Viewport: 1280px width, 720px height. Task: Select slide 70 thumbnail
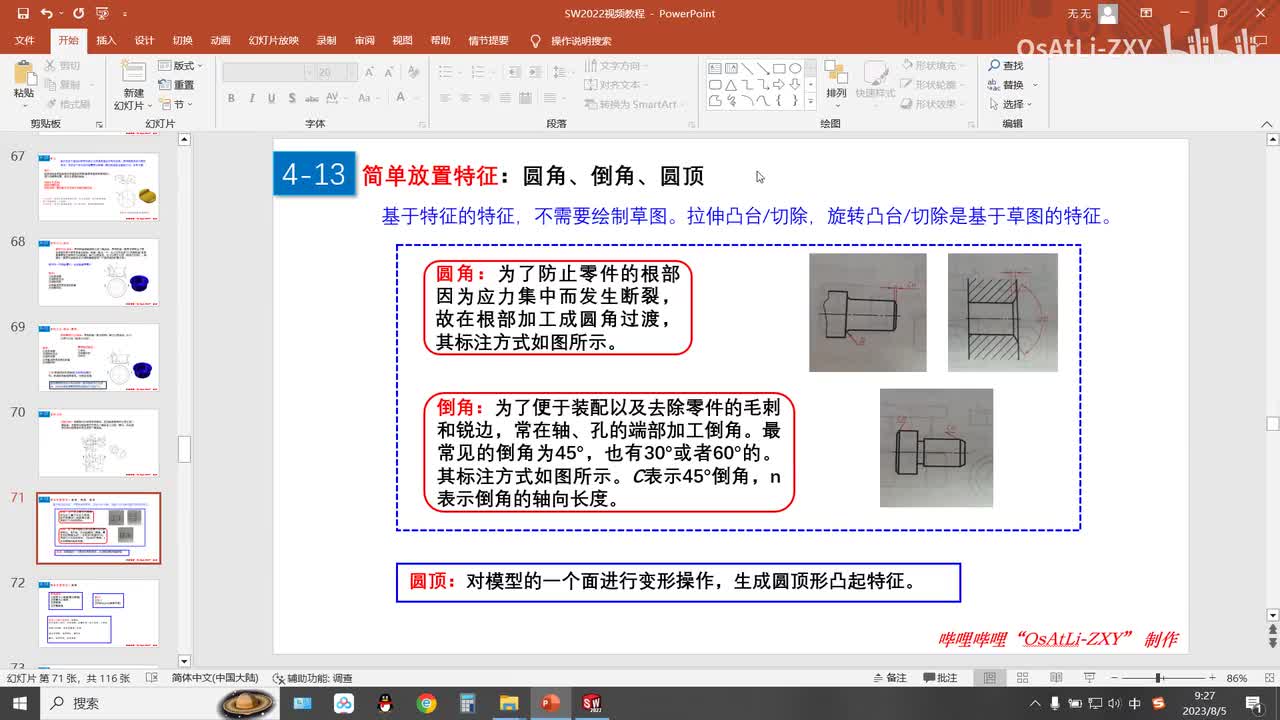pos(98,442)
